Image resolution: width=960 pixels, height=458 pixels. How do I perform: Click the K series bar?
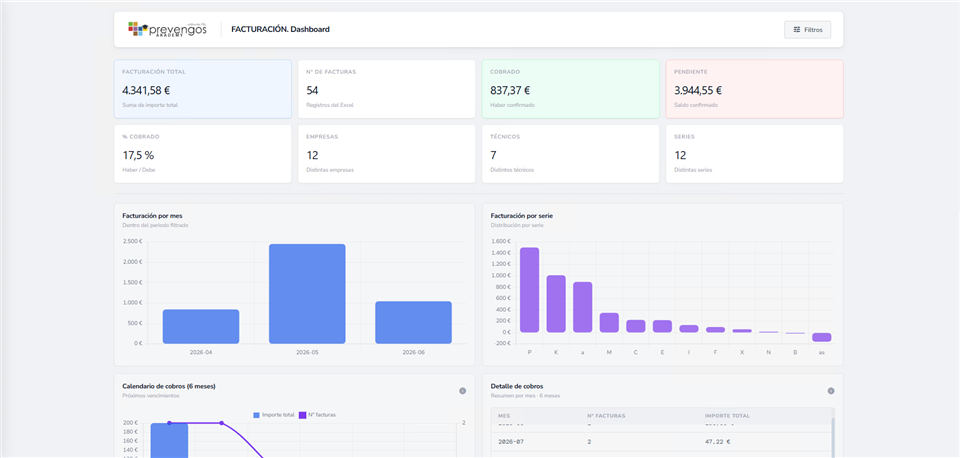556,304
